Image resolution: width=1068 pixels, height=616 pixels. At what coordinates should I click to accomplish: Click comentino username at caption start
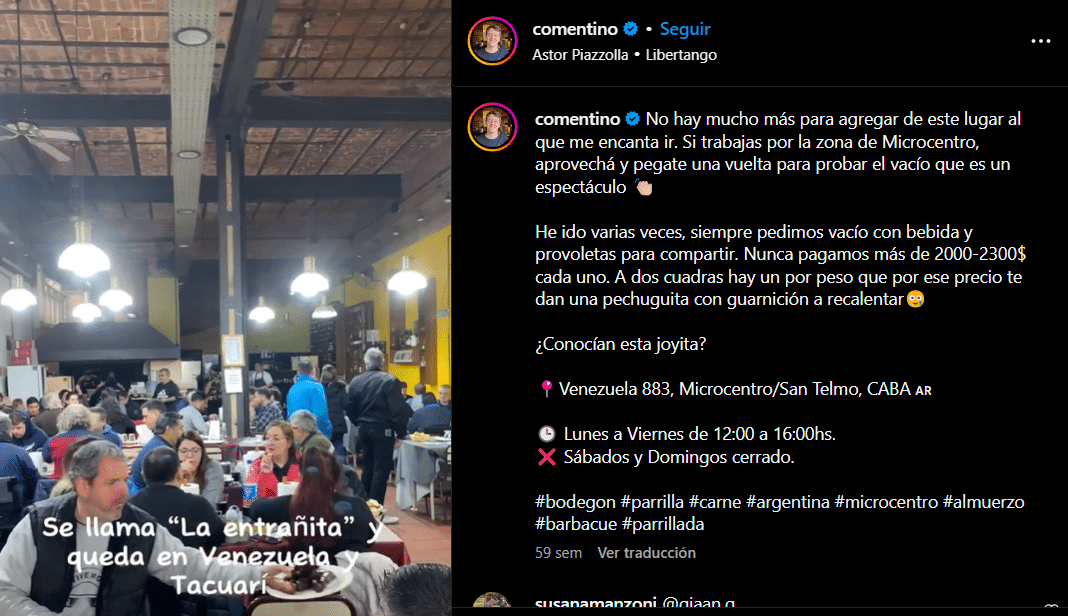(578, 119)
